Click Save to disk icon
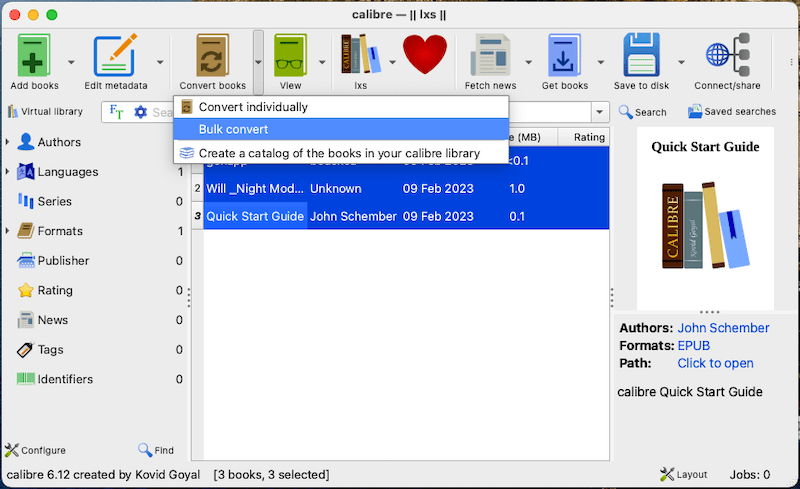 tap(641, 55)
